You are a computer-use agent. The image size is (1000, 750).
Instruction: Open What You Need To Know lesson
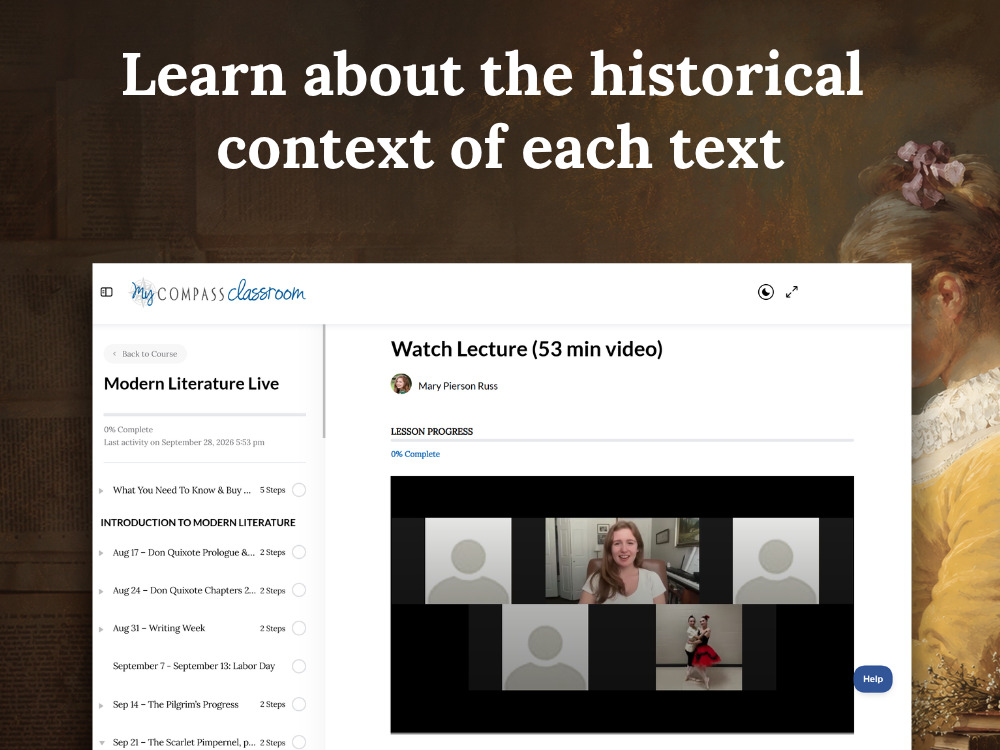[x=182, y=490]
